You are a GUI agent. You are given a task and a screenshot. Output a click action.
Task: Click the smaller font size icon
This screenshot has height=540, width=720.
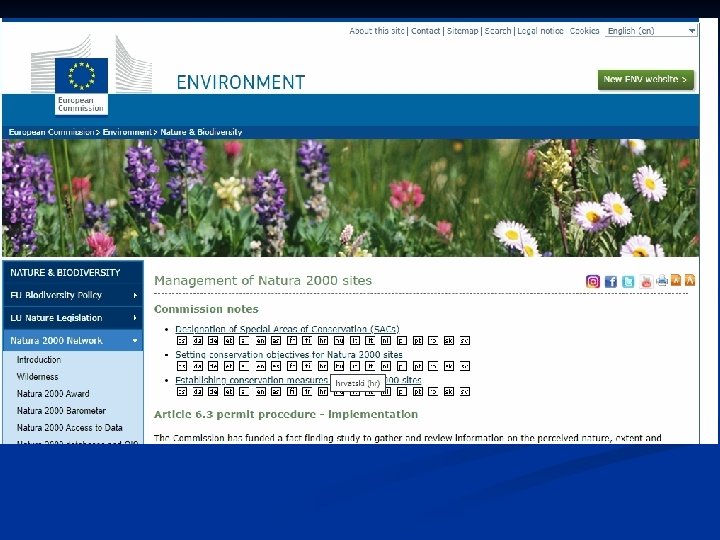(x=676, y=280)
